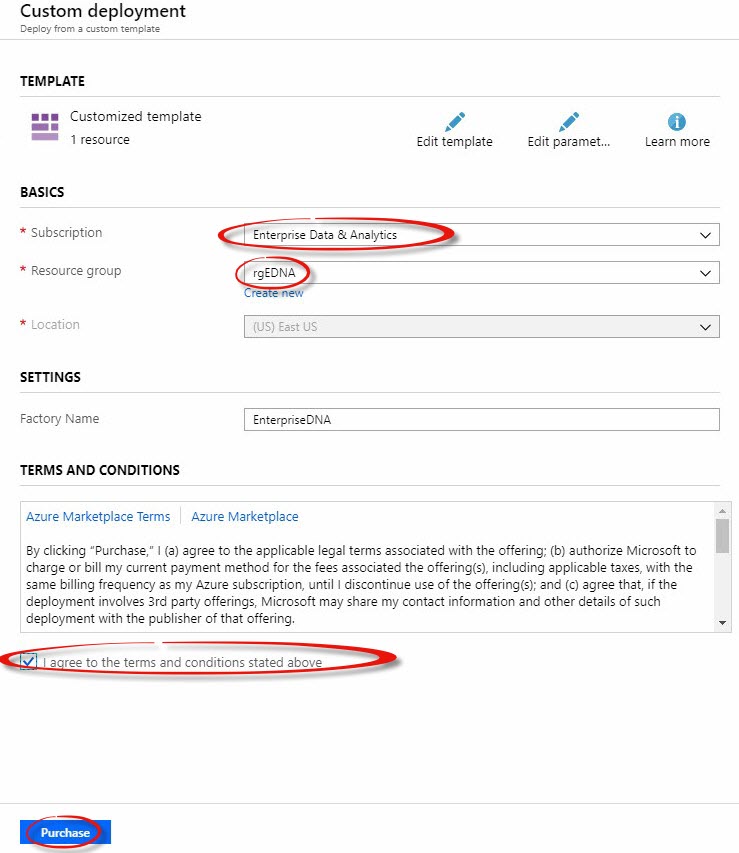Click the Edit template pencil icon
Viewport: 739px width, 853px height.
pyautogui.click(x=454, y=122)
